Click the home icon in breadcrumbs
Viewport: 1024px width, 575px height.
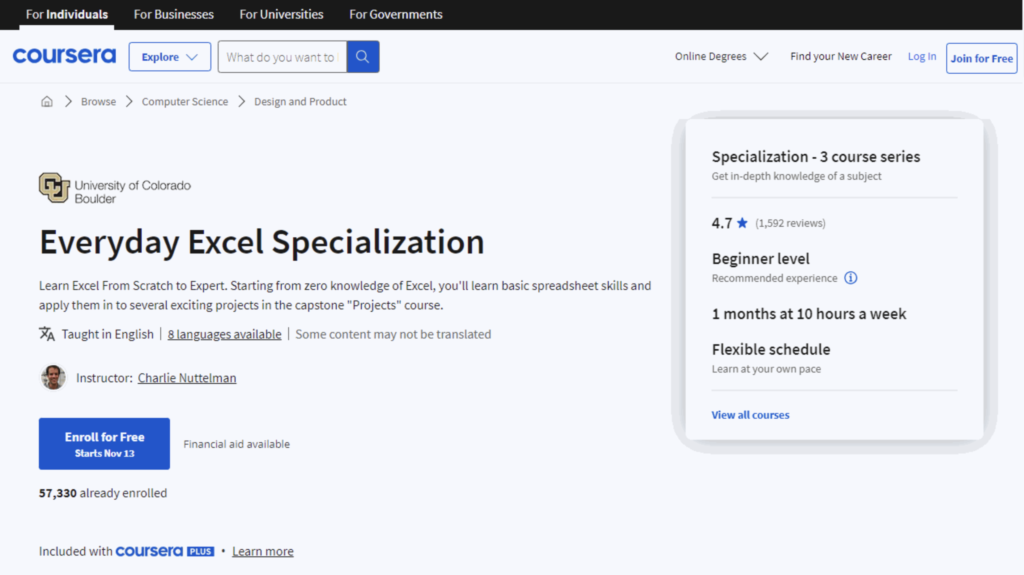tap(47, 102)
